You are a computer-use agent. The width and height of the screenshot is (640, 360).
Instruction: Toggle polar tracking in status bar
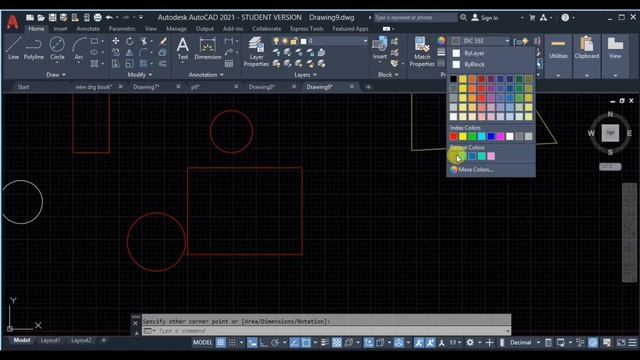point(275,342)
